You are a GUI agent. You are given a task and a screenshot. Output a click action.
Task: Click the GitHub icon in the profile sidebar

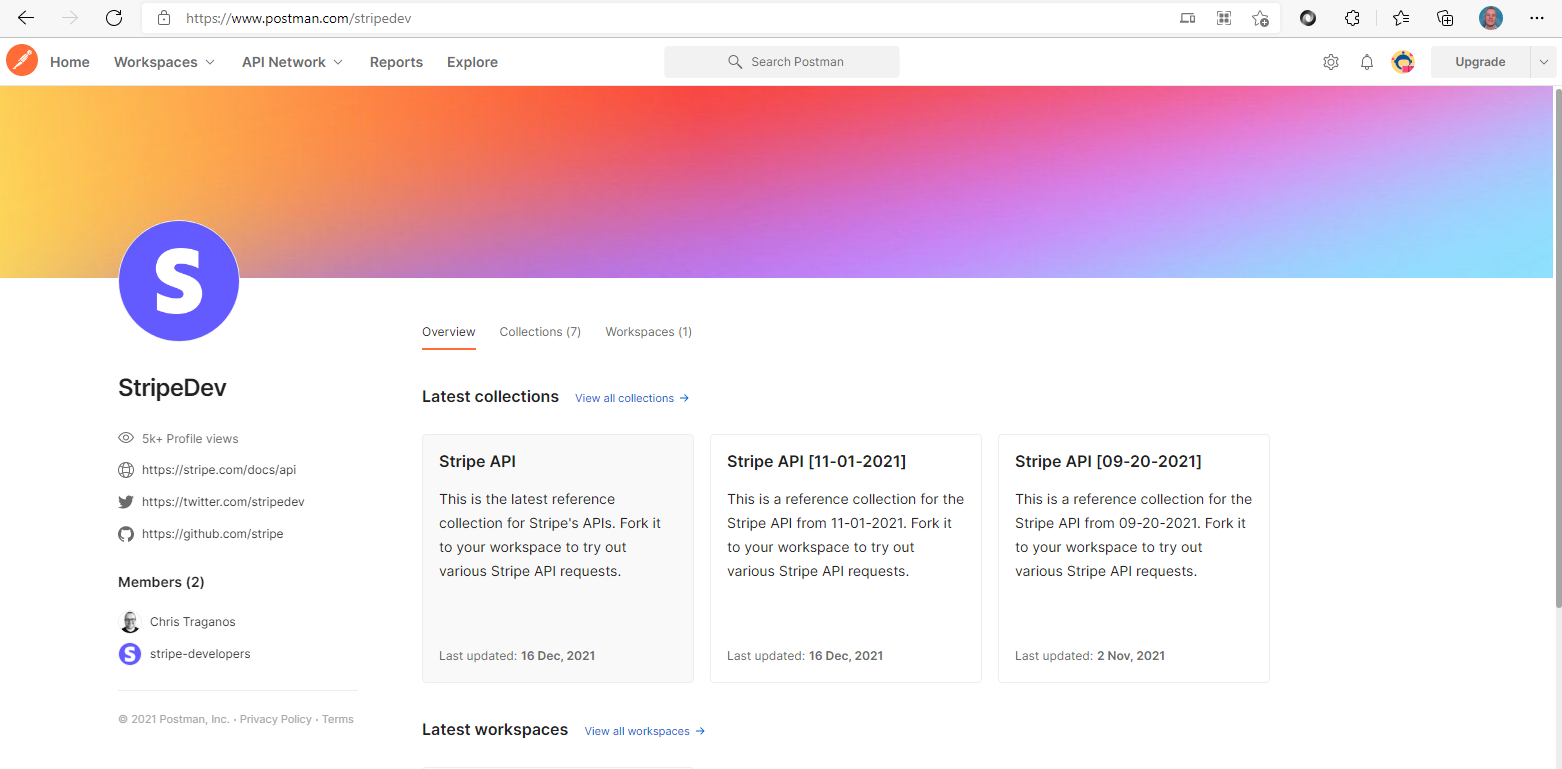pyautogui.click(x=125, y=533)
